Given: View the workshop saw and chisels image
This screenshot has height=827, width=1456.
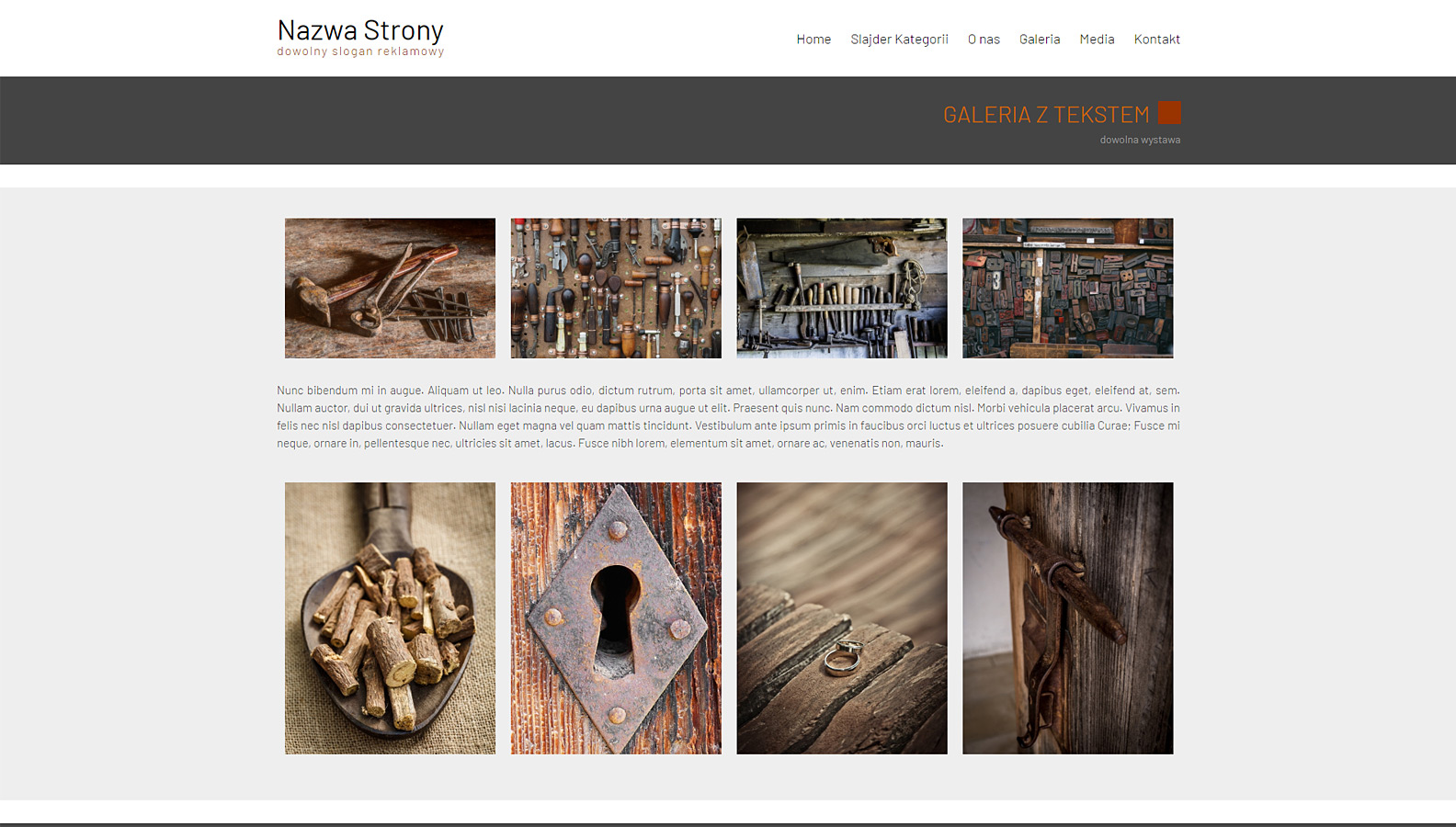Looking at the screenshot, I should [842, 288].
